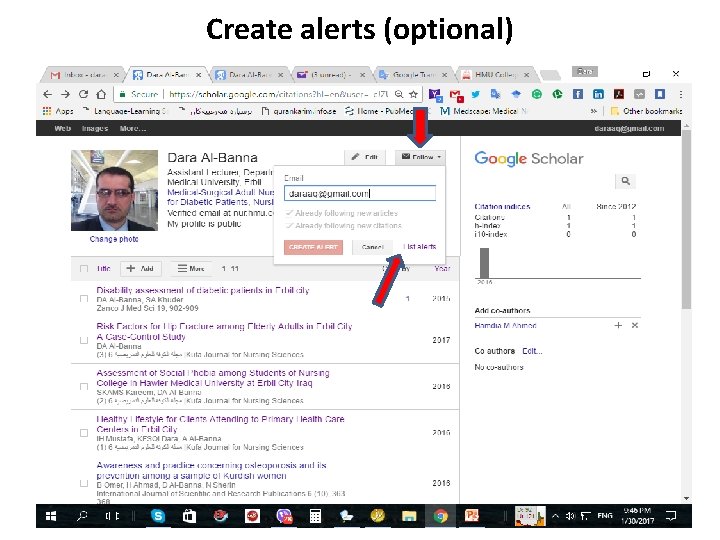Check the box for Awareness and practice osteoporosis
This screenshot has width=720, height=540.
(84, 483)
